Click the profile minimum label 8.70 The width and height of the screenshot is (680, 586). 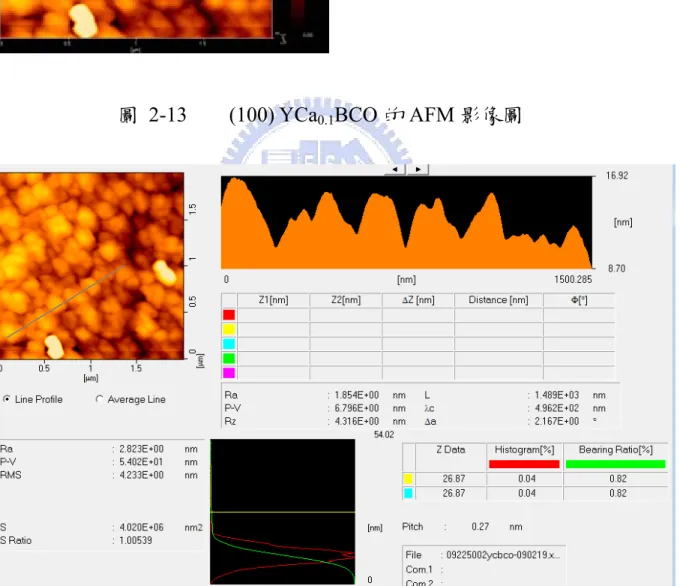pyautogui.click(x=617, y=268)
